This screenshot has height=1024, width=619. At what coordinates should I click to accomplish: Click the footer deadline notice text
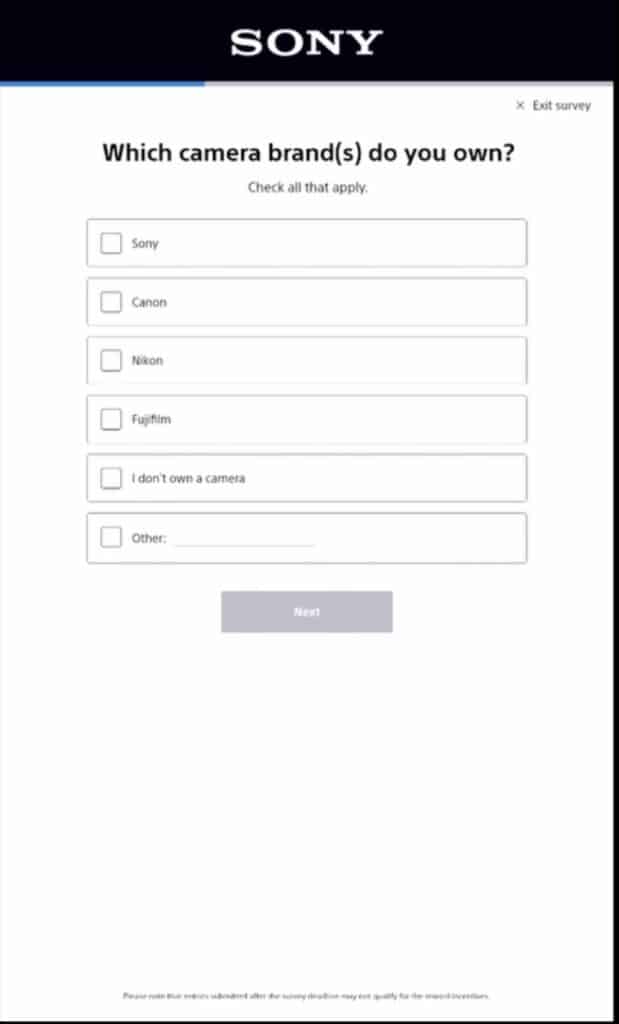coord(306,996)
